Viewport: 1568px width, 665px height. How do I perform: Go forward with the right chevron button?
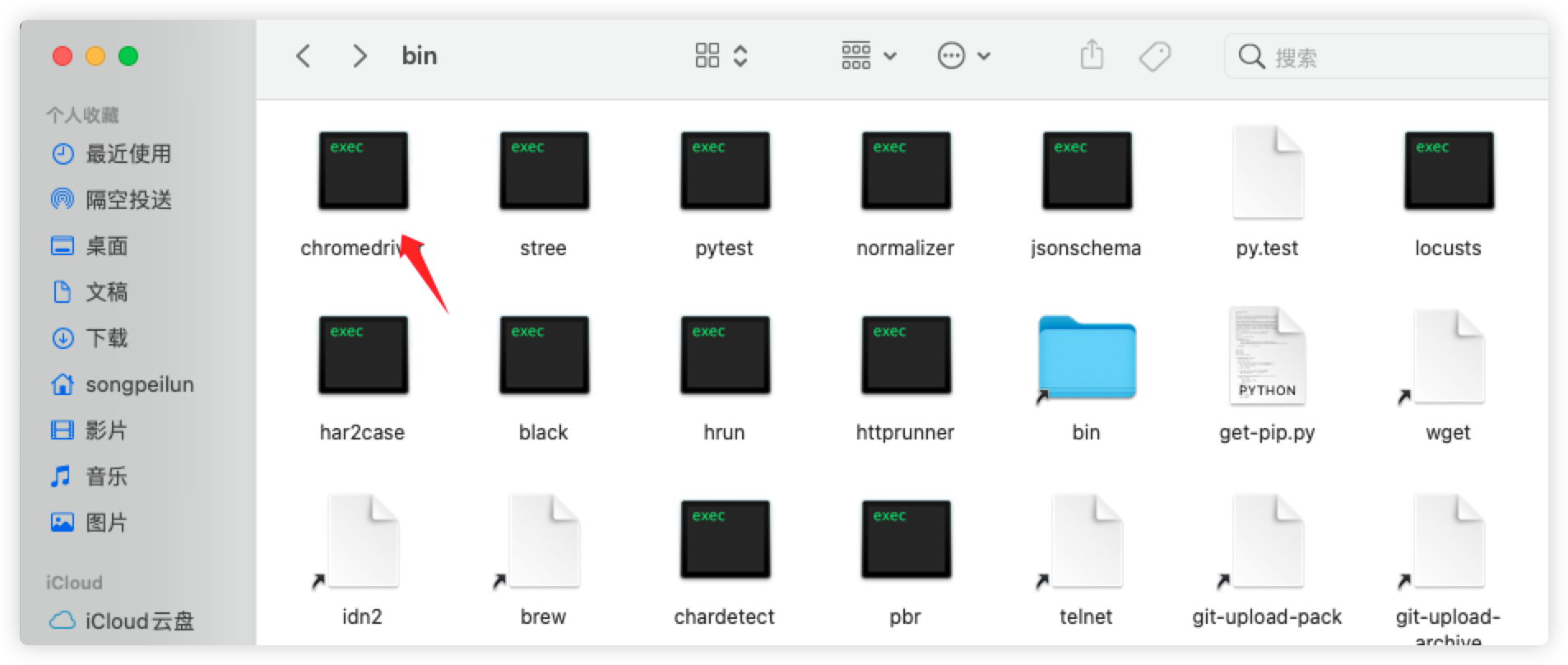(360, 56)
